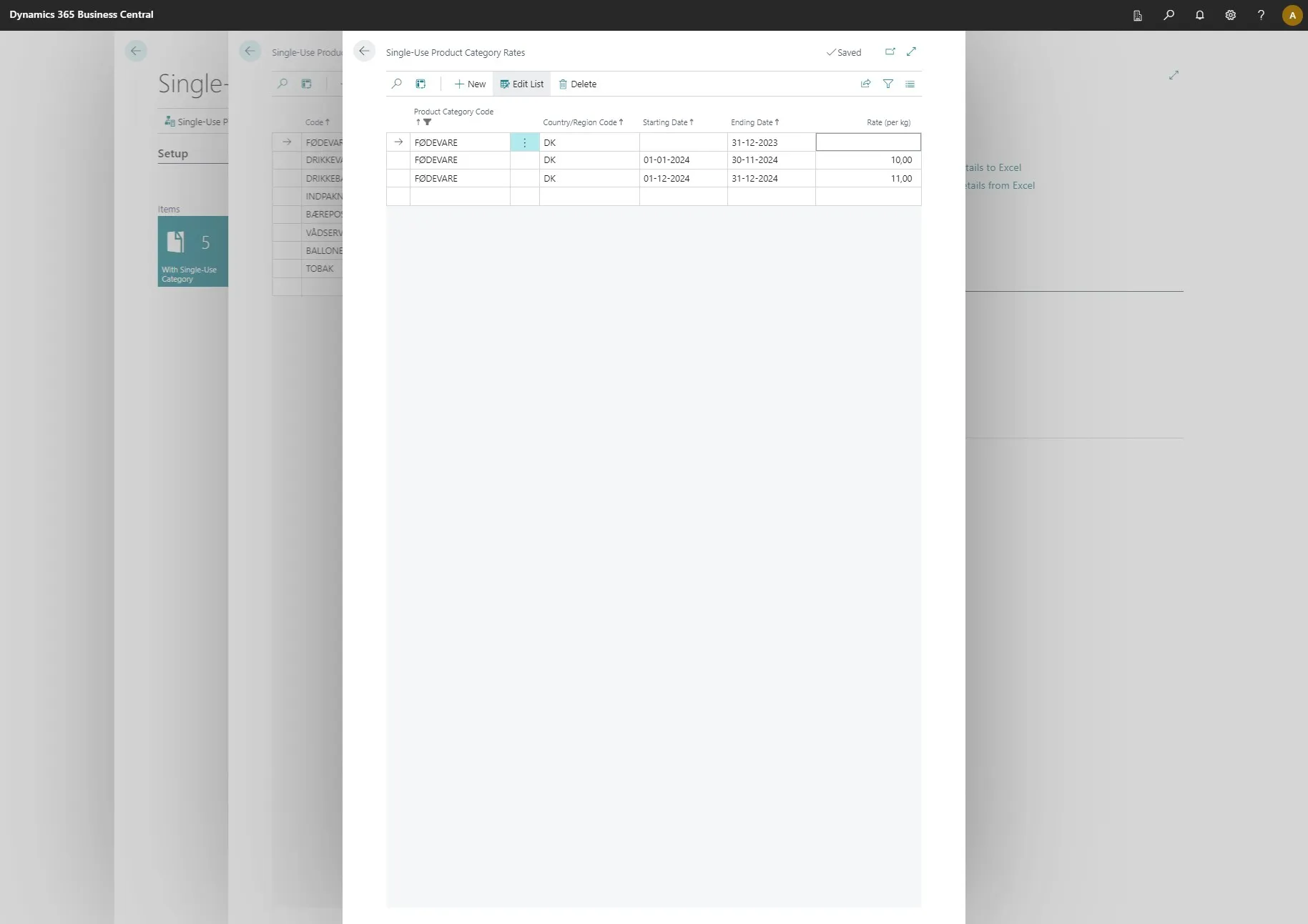Go back in the background Single-Use setup page
1308x924 pixels.
pyautogui.click(x=136, y=51)
